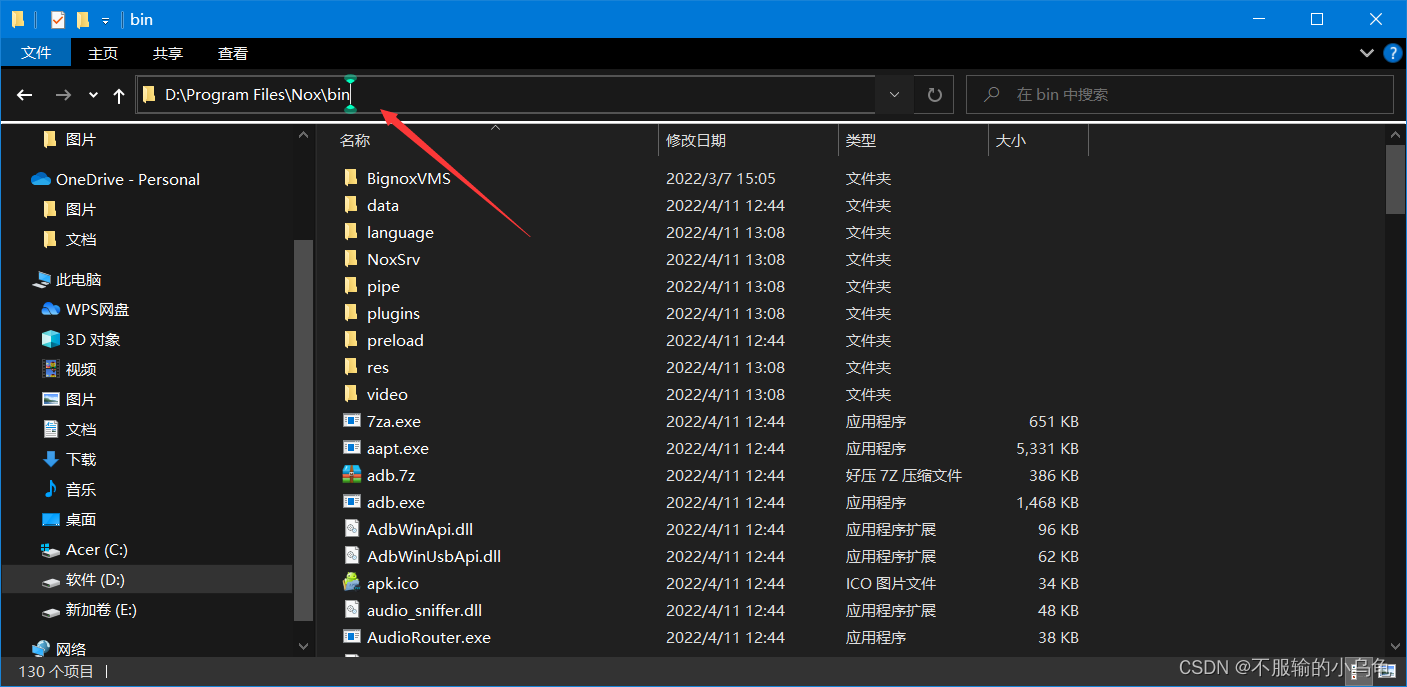Viewport: 1407px width, 687px height.
Task: Select the adb.exe file icon
Action: (x=351, y=502)
